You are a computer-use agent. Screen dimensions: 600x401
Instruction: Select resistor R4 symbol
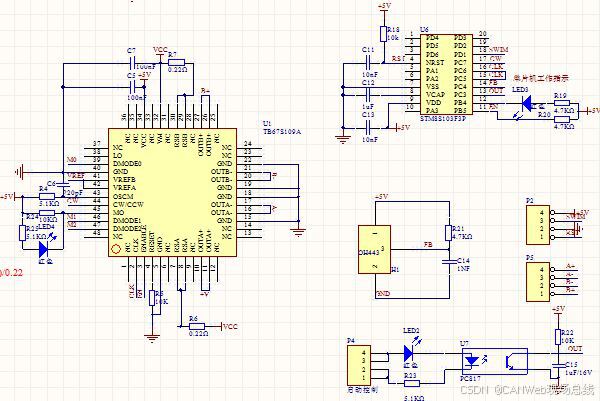pyautogui.click(x=47, y=196)
